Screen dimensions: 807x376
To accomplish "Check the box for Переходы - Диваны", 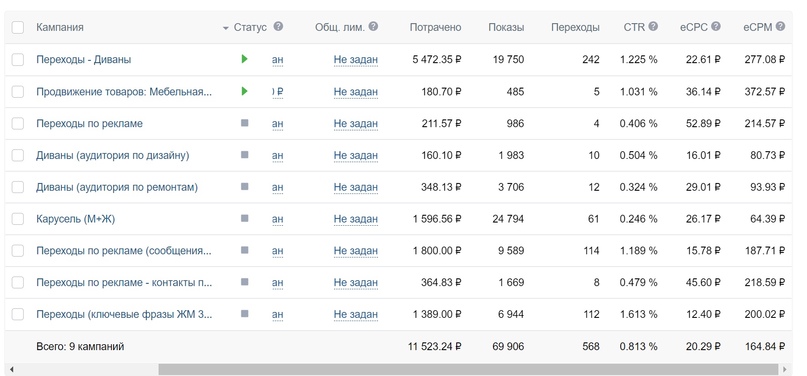I will click(18, 60).
